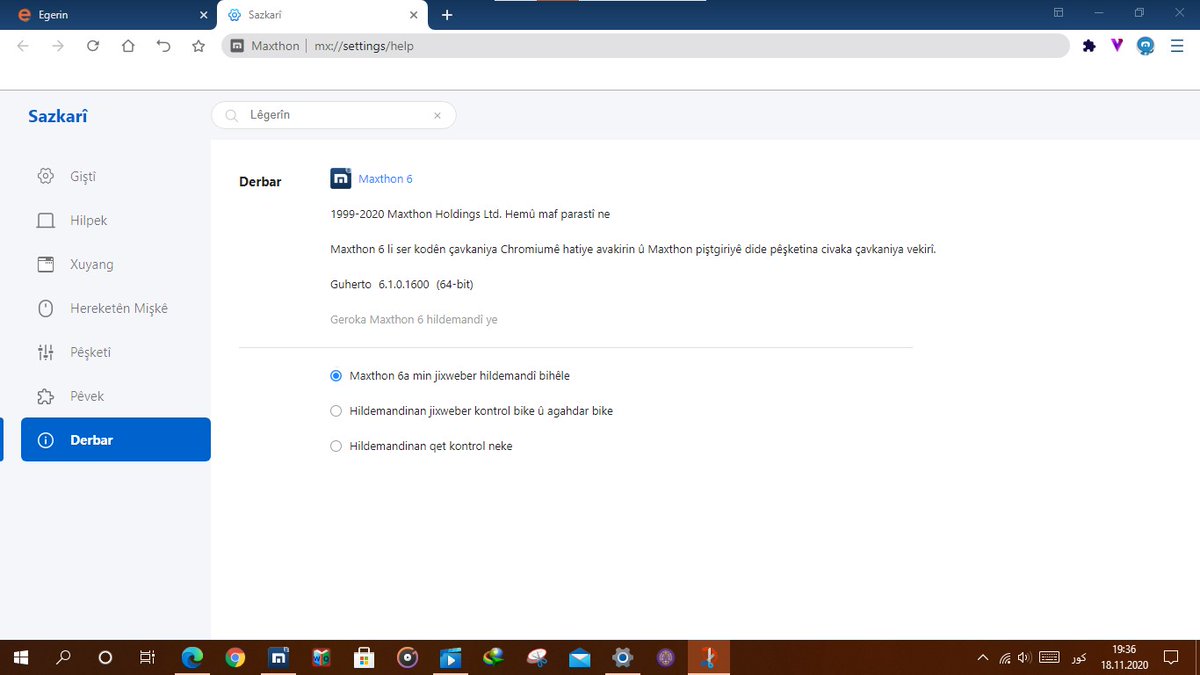
Task: Open Task View on the taskbar
Action: coord(147,657)
